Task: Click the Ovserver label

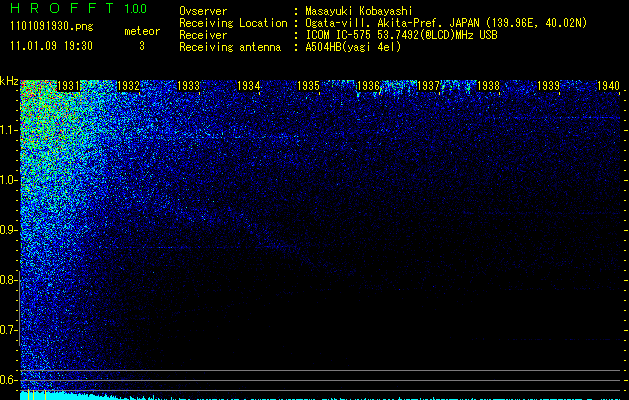Action: 203,11
